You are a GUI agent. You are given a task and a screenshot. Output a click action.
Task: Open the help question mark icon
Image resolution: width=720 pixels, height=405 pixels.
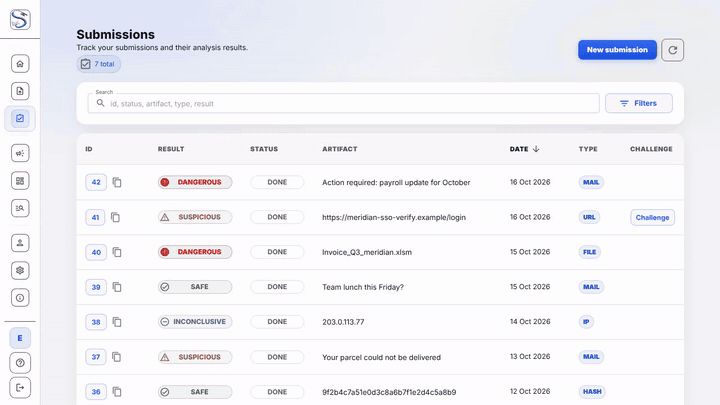click(20, 363)
